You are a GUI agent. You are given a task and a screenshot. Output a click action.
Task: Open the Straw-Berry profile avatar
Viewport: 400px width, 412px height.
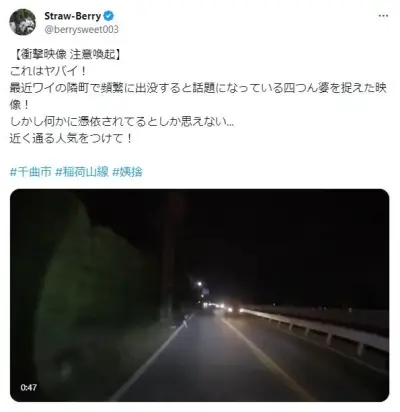(x=23, y=22)
